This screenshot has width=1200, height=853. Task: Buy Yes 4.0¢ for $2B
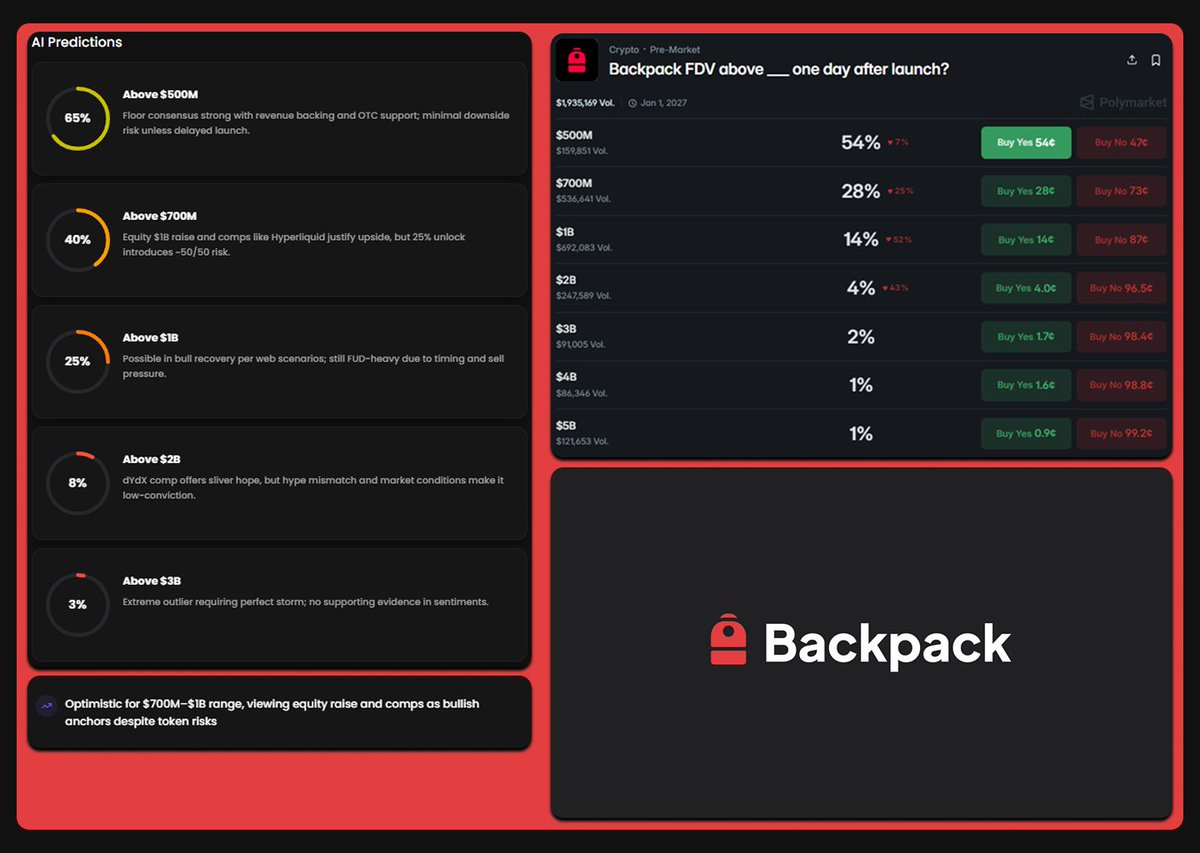[x=1026, y=288]
